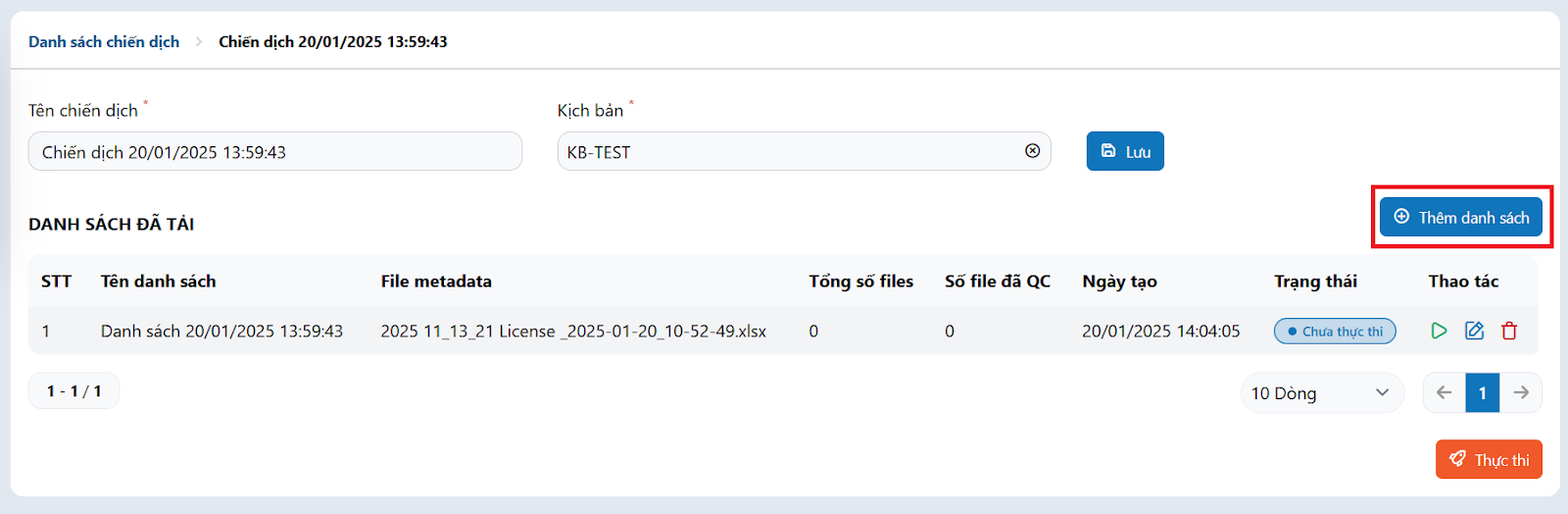Click the blue edit icon for the list
The image size is (1568, 514).
click(1474, 331)
